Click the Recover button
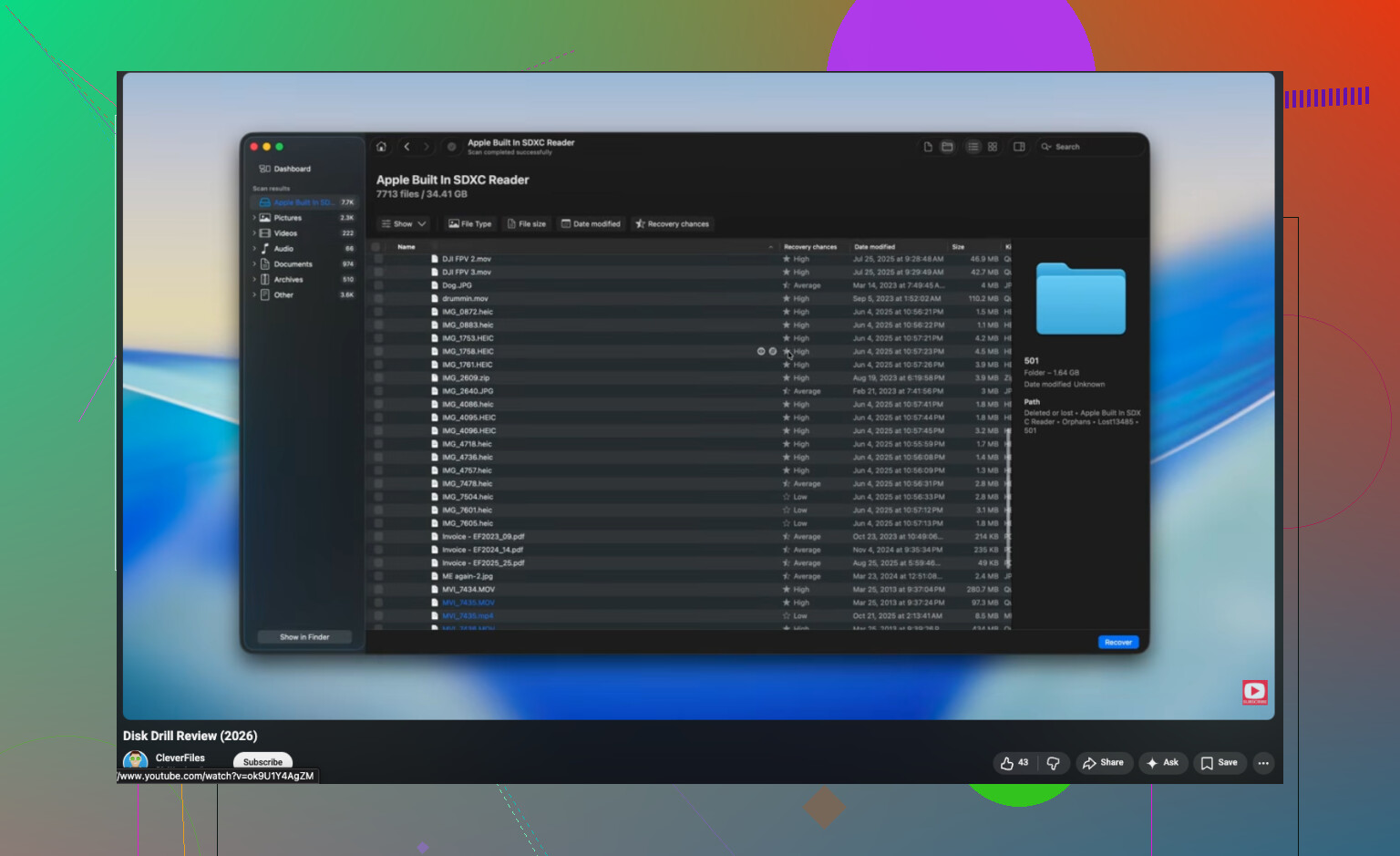The image size is (1400, 856). (x=1118, y=643)
